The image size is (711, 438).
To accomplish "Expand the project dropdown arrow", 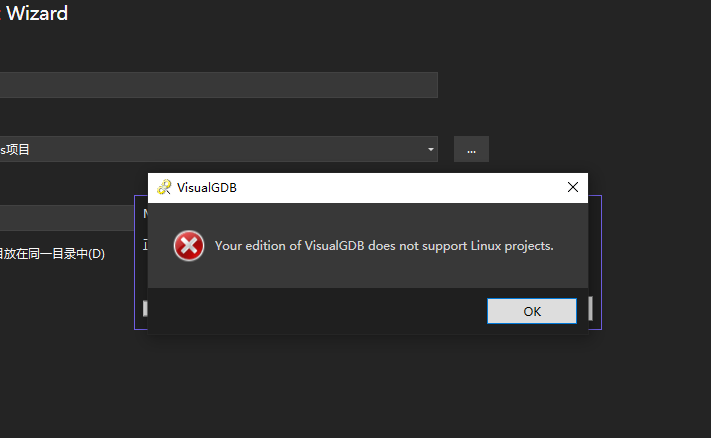I will point(430,149).
